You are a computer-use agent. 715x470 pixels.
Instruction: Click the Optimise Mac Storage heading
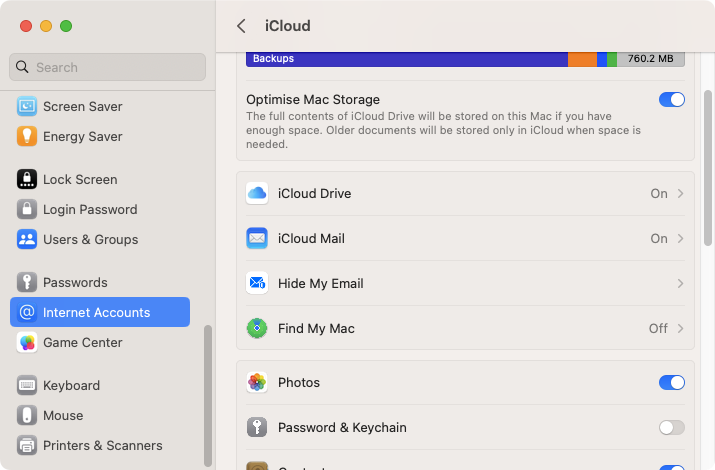tap(313, 99)
